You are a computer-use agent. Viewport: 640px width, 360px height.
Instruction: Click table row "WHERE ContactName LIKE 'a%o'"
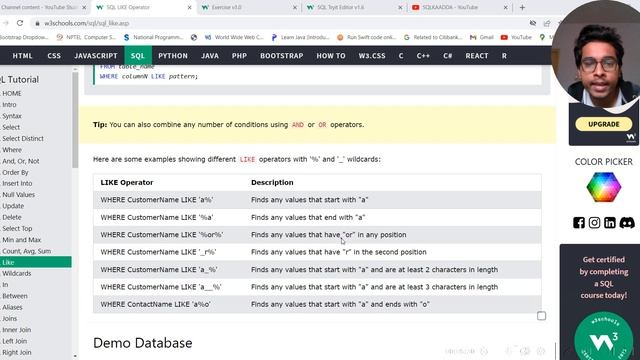coord(317,304)
